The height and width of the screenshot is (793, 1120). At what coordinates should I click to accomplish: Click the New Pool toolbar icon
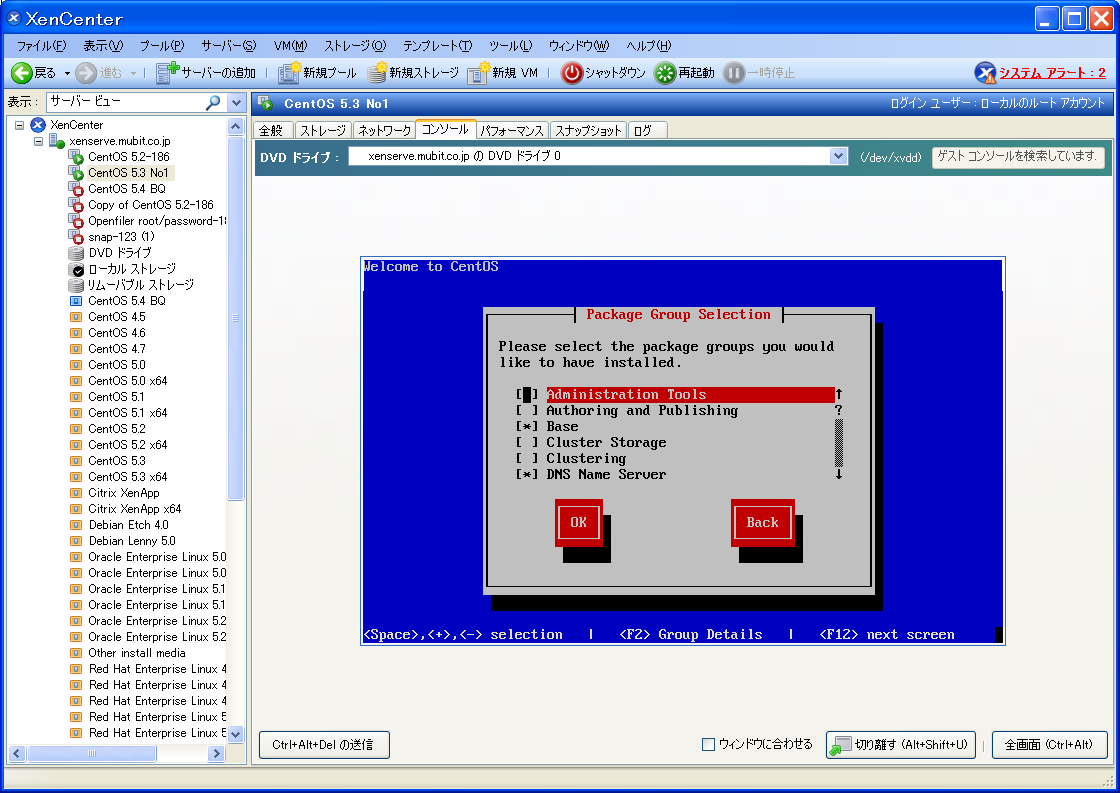click(x=289, y=73)
